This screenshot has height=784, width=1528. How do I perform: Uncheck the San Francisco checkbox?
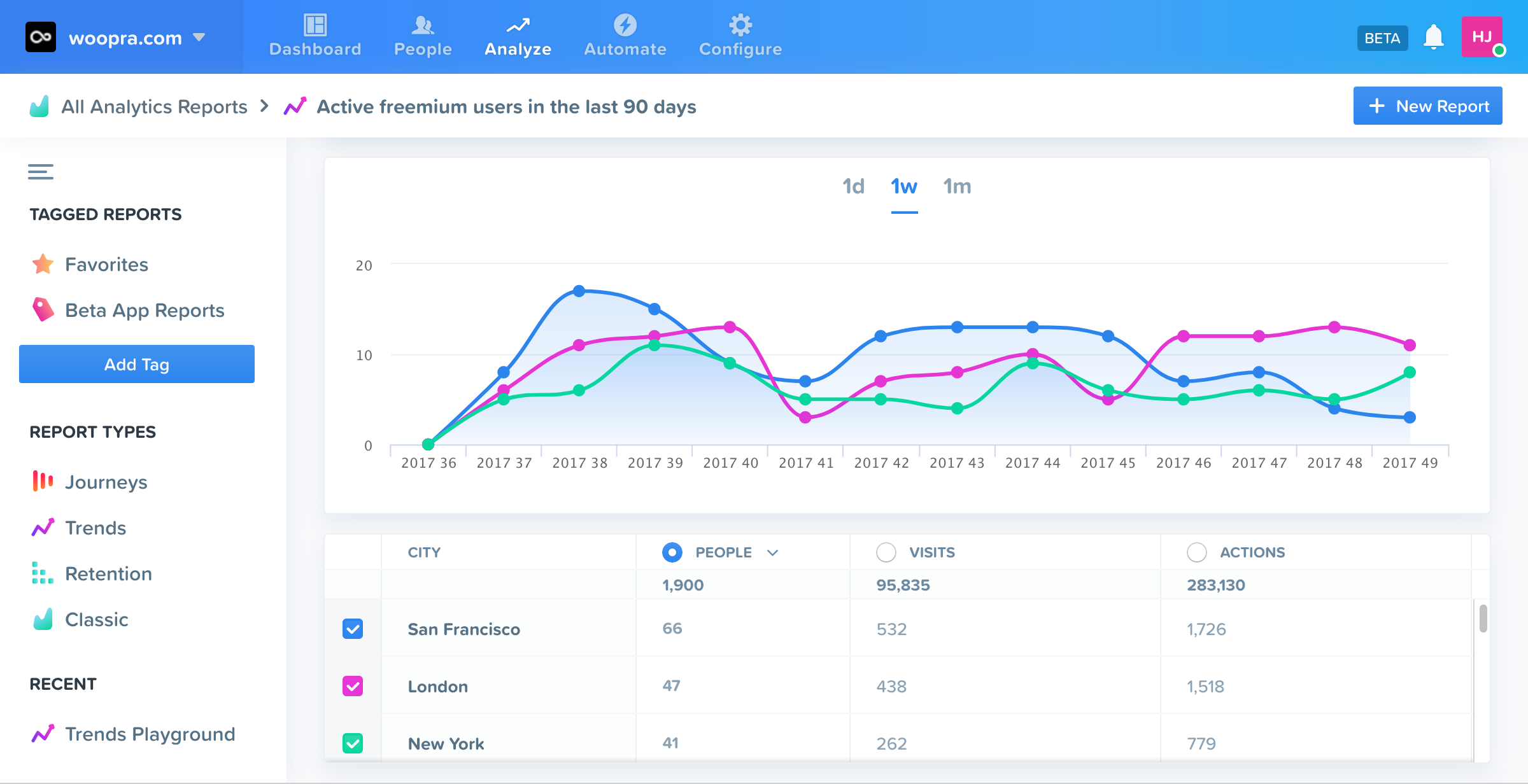click(353, 629)
